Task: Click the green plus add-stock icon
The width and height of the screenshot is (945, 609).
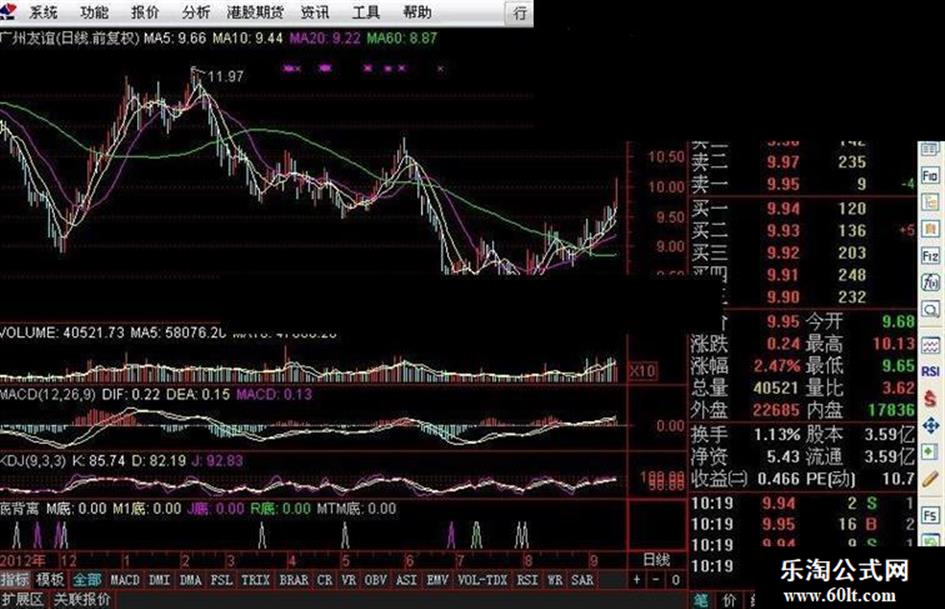Action: 930,452
